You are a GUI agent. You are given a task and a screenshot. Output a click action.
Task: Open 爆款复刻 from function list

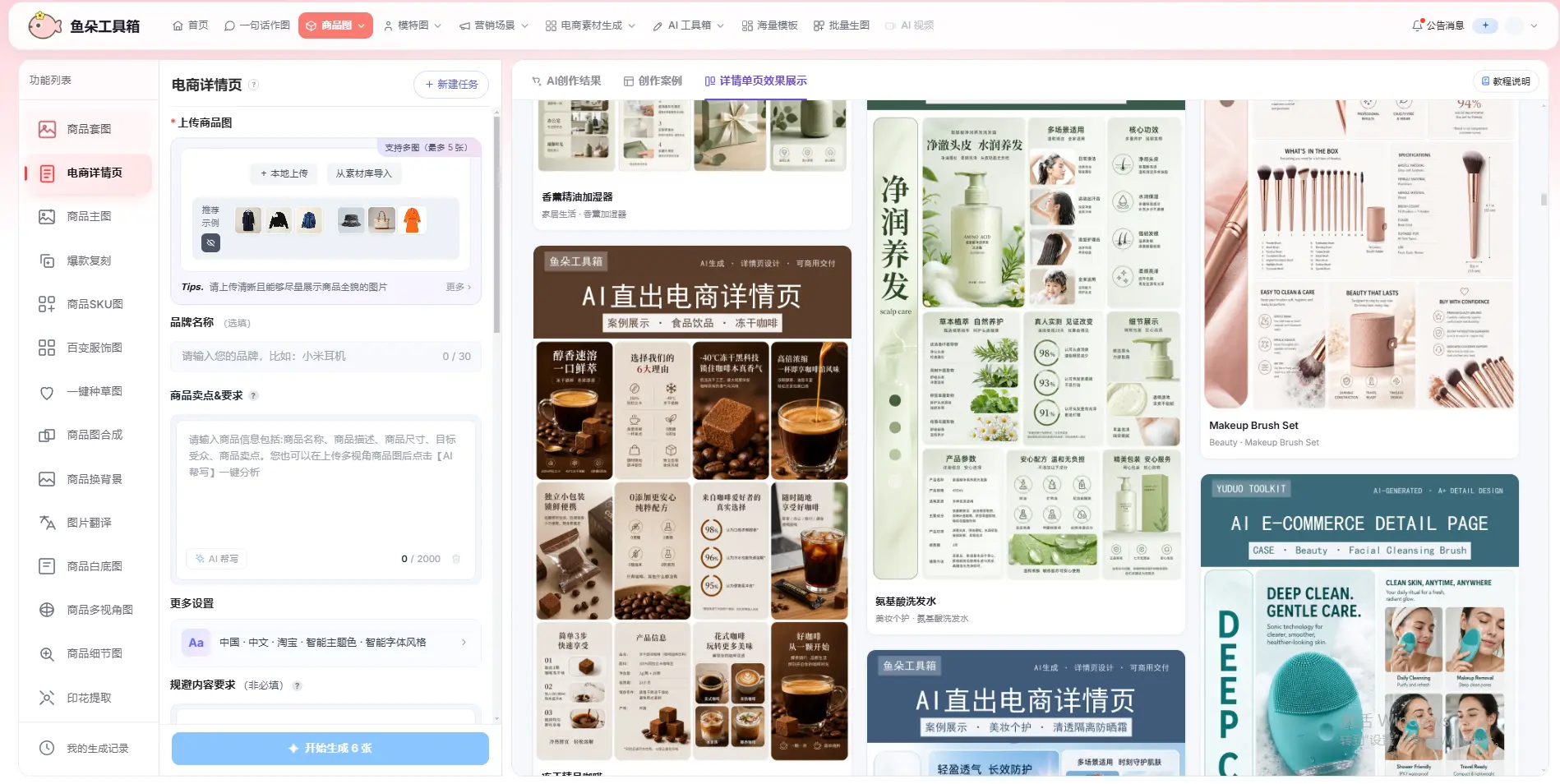pos(88,261)
